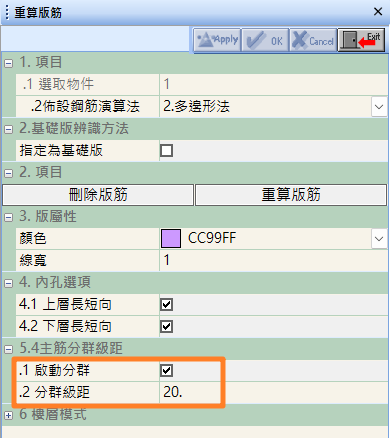Toggle the 指定為基礎版 checkbox
This screenshot has height=438, width=390.
166,151
